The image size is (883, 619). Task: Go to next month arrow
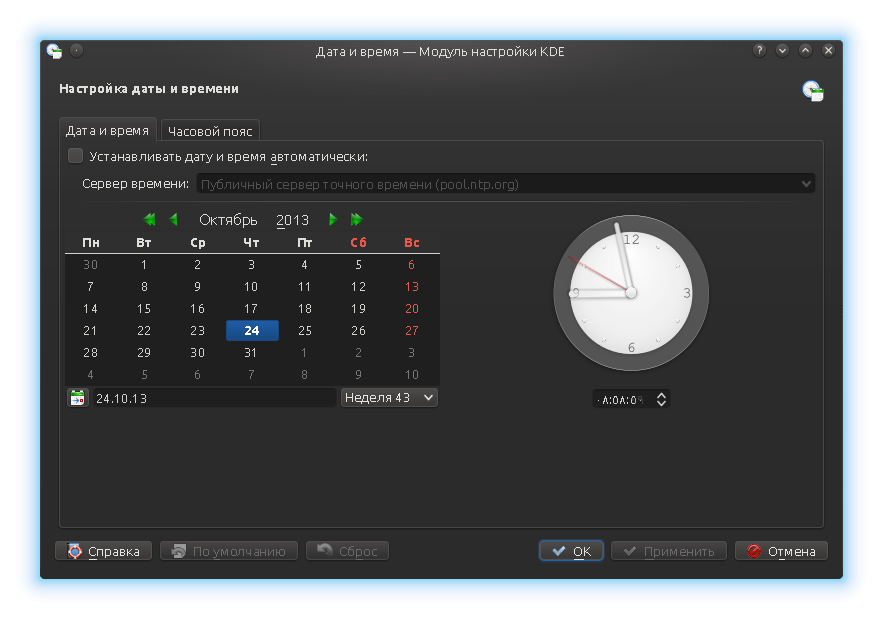pos(333,219)
